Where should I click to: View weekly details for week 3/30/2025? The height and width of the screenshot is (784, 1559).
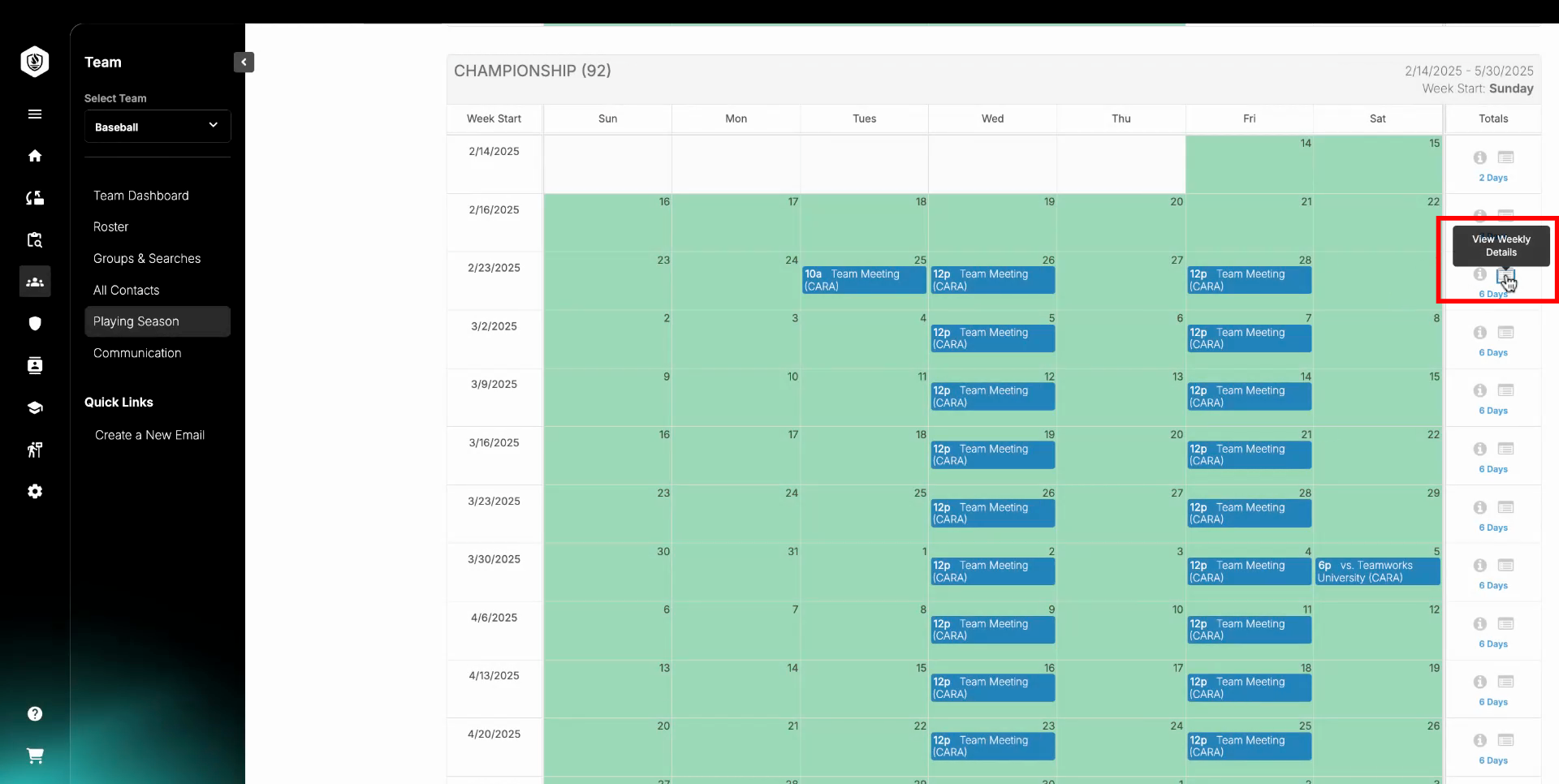(x=1506, y=565)
